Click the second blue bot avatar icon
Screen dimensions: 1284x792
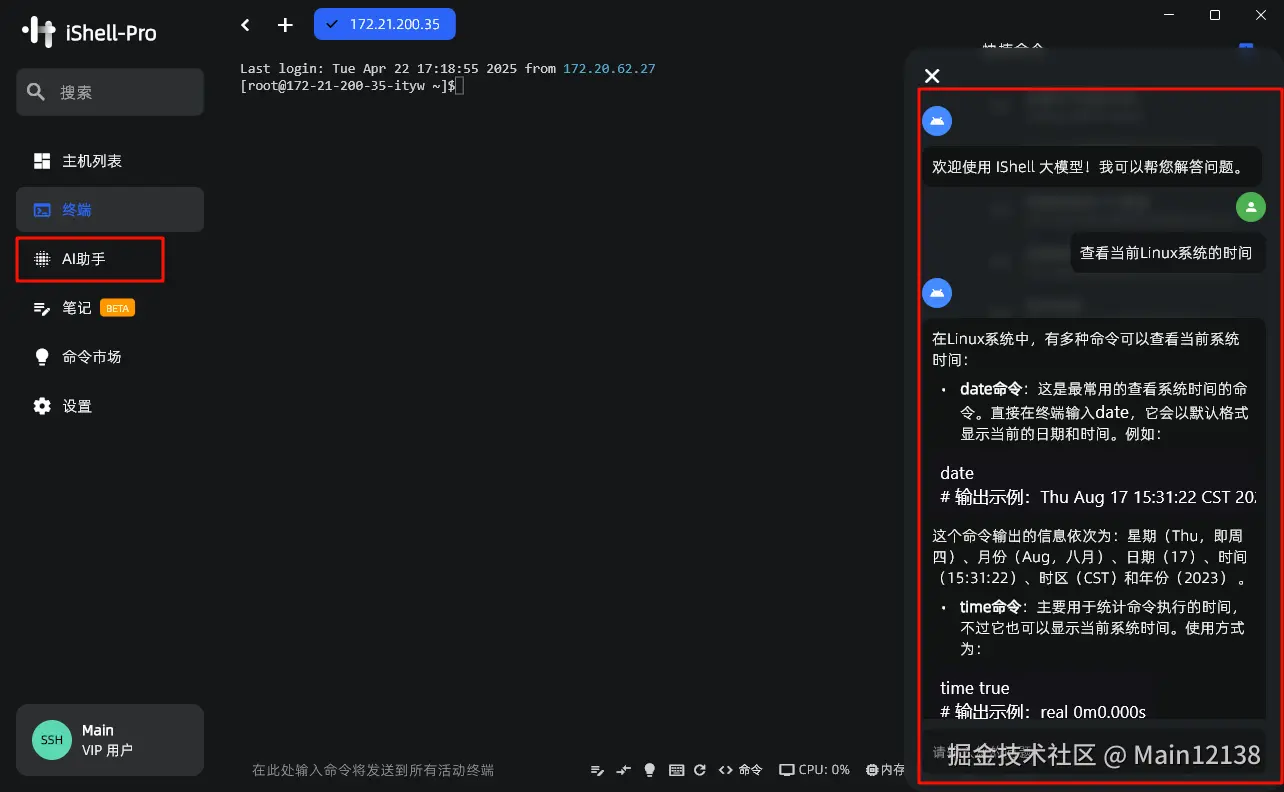[x=937, y=293]
